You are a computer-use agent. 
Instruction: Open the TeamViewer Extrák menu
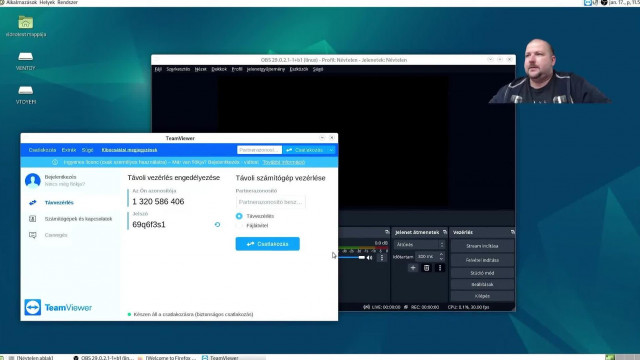tap(69, 150)
